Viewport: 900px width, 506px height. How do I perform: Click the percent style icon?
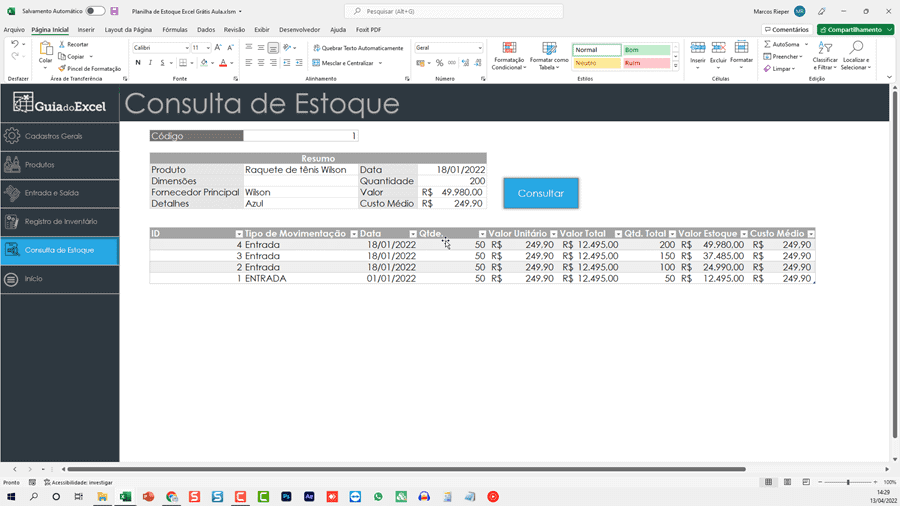[439, 63]
